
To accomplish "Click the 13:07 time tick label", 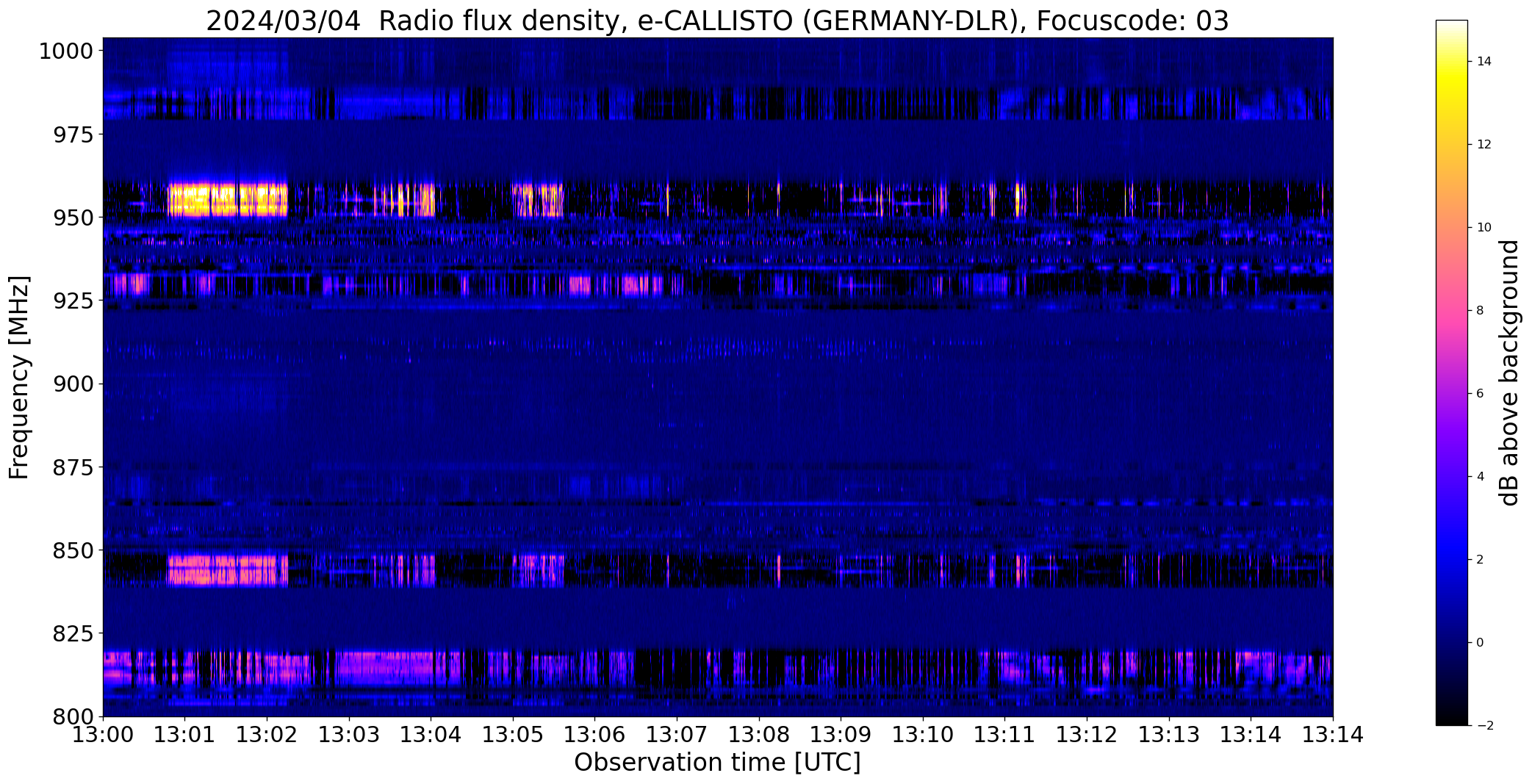I will [x=677, y=735].
